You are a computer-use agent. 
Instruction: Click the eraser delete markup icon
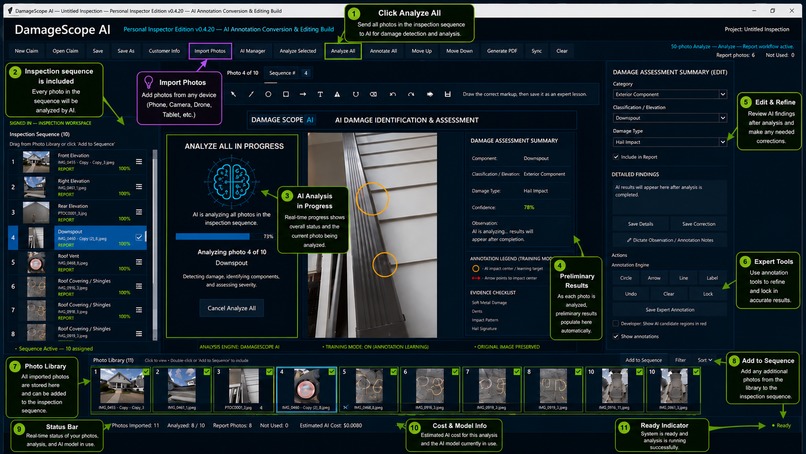373,95
